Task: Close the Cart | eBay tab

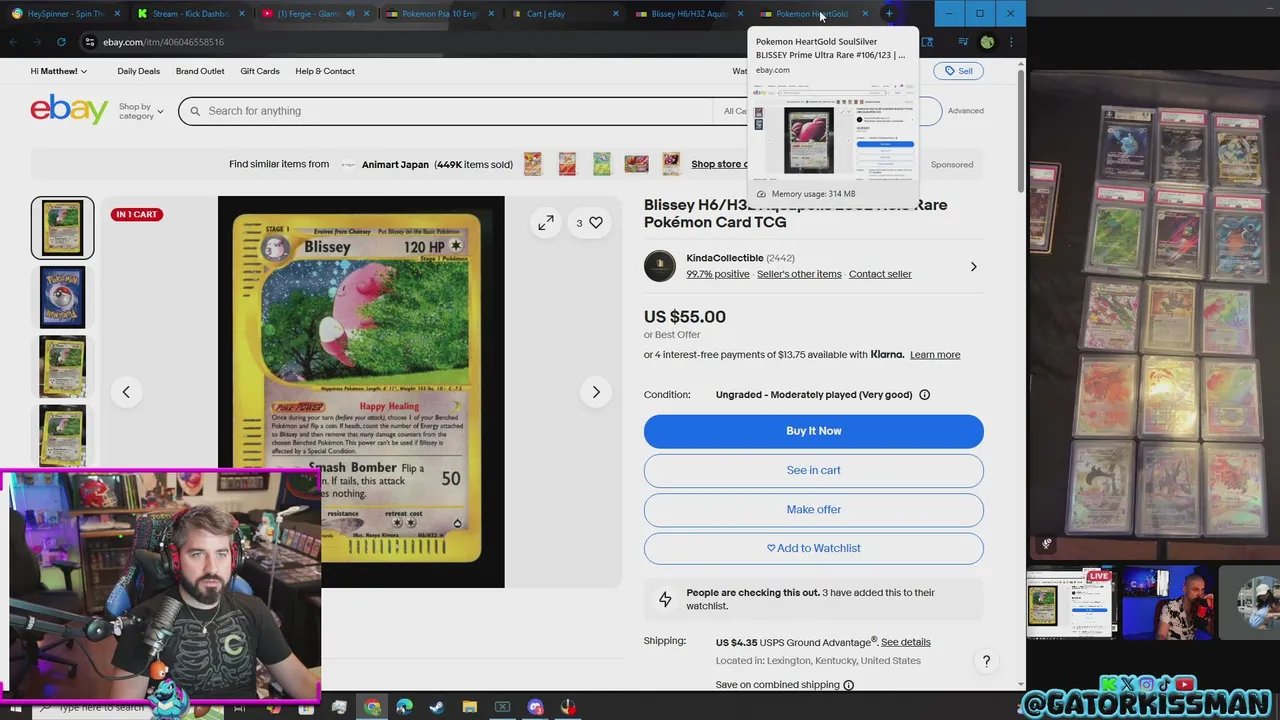Action: [615, 14]
